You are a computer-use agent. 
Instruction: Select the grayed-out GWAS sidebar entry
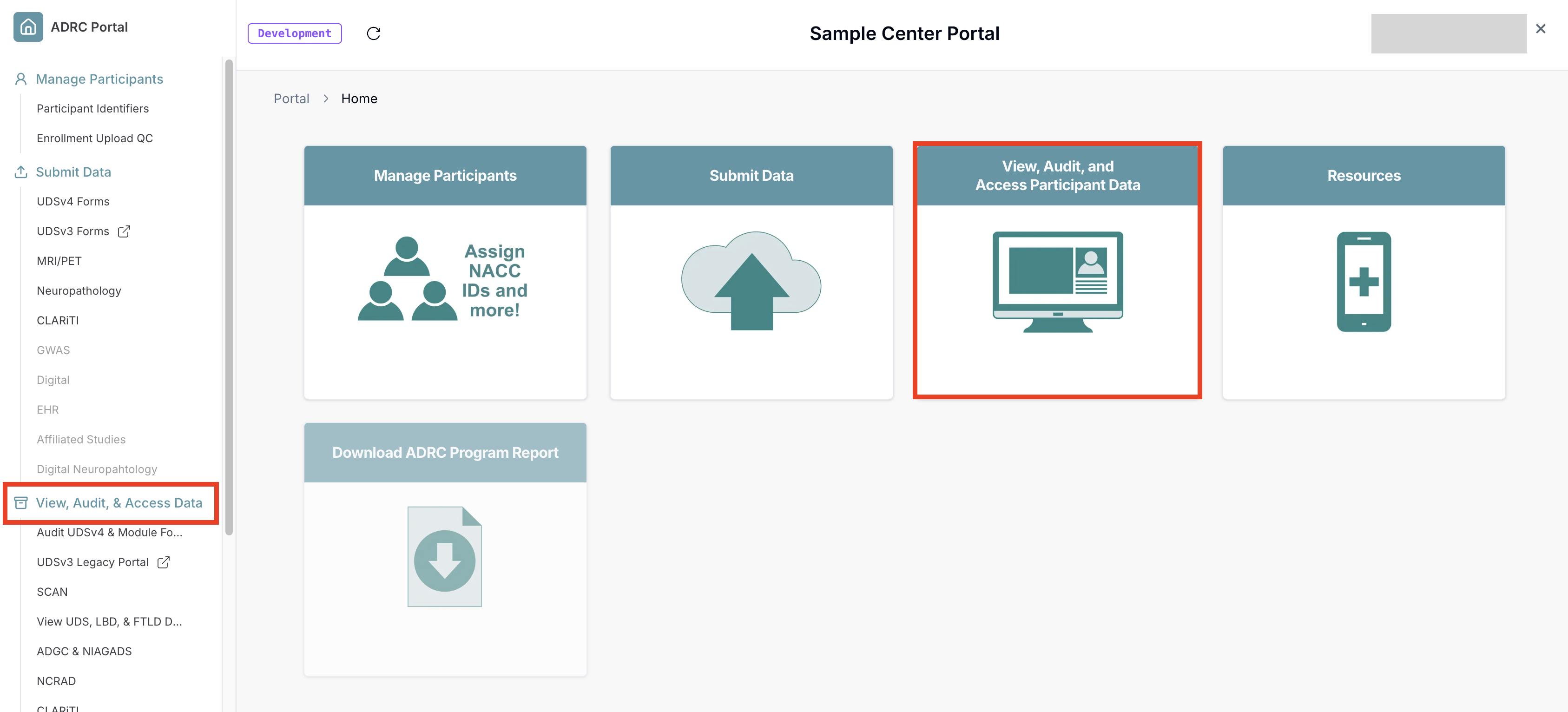click(x=53, y=349)
